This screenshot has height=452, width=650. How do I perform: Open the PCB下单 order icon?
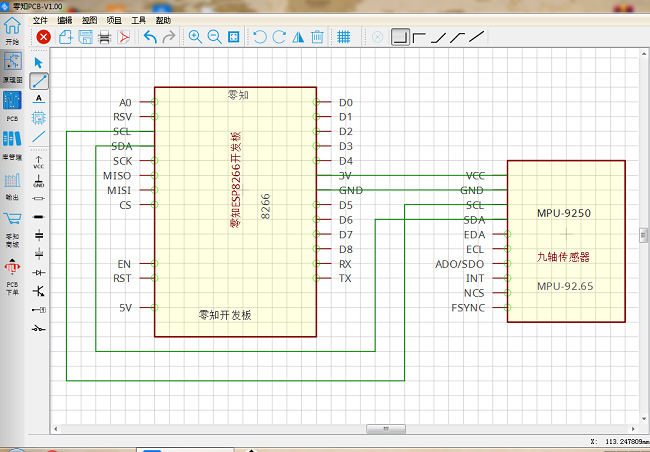pos(12,277)
